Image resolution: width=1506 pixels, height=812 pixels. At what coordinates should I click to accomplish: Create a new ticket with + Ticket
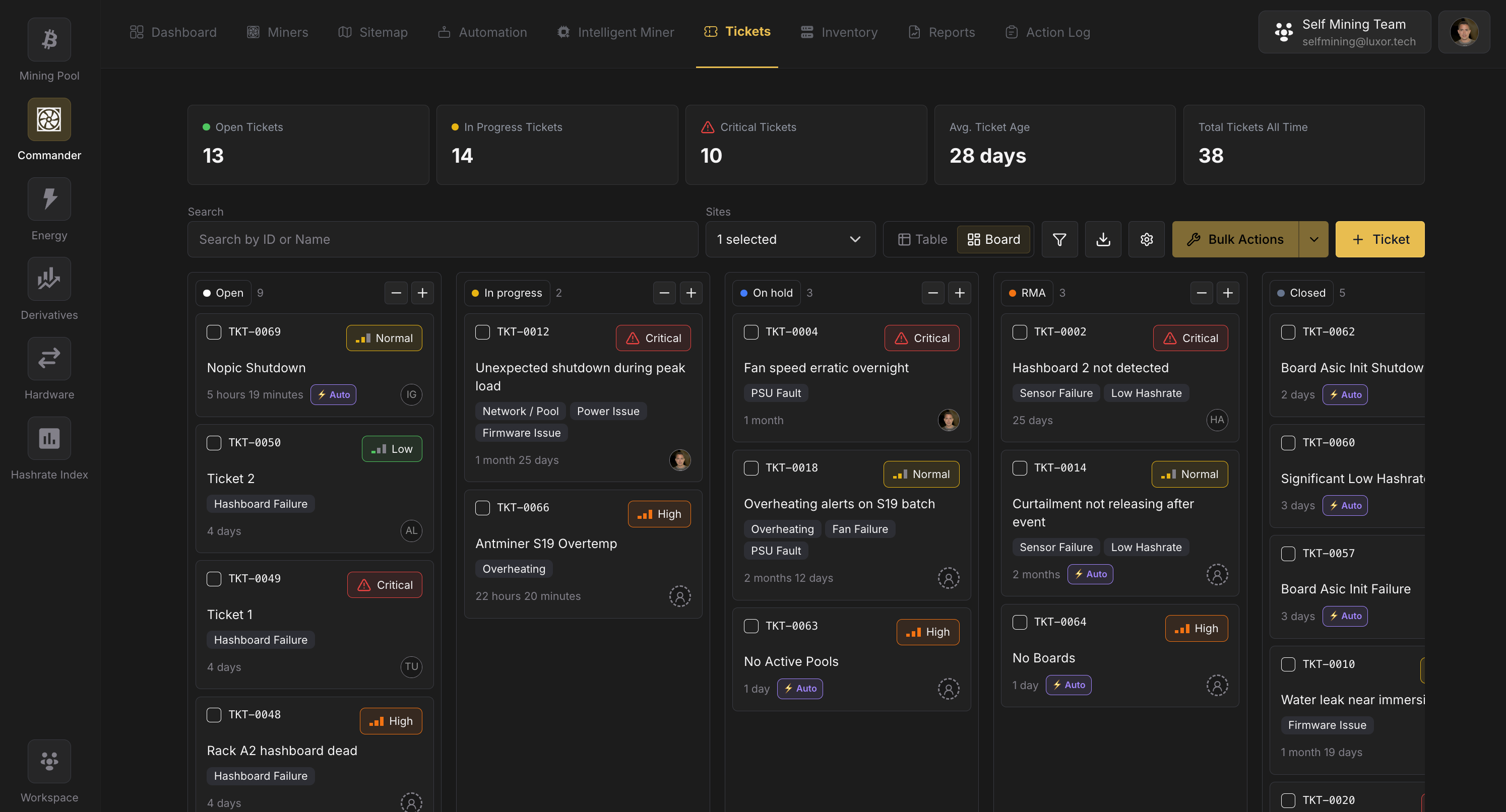[1379, 239]
